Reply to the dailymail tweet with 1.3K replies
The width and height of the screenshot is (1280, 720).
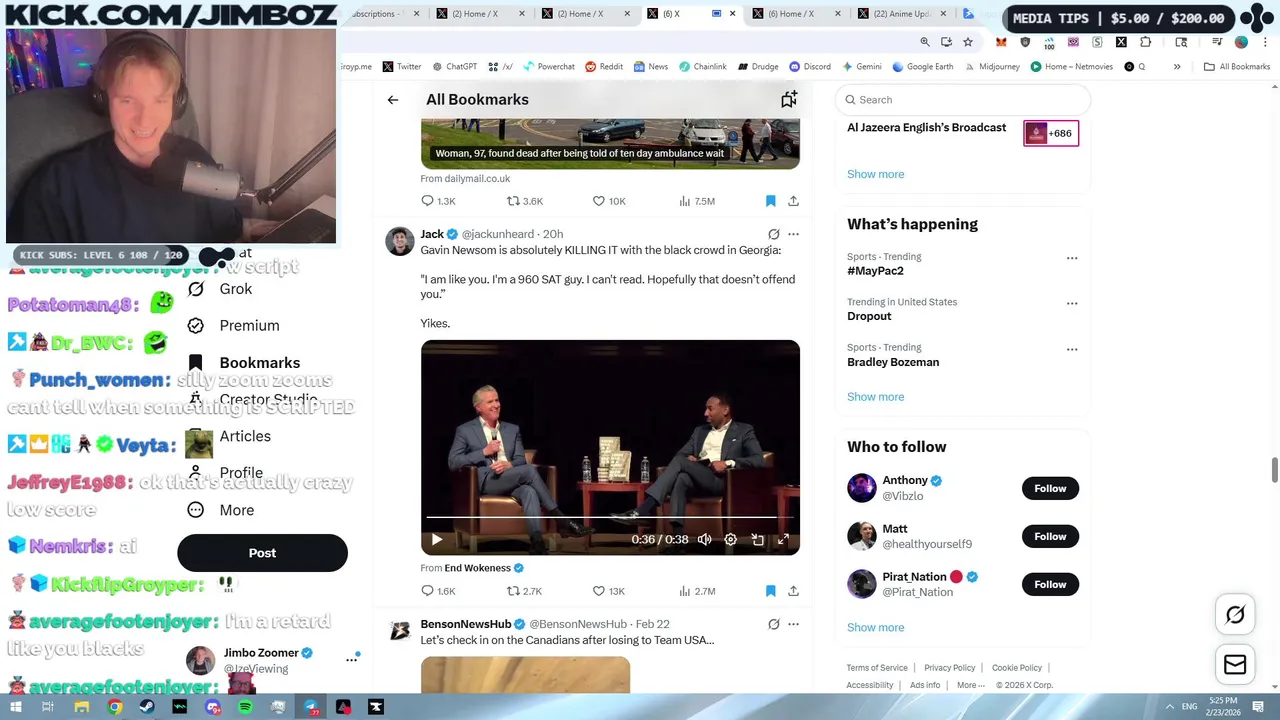438,201
